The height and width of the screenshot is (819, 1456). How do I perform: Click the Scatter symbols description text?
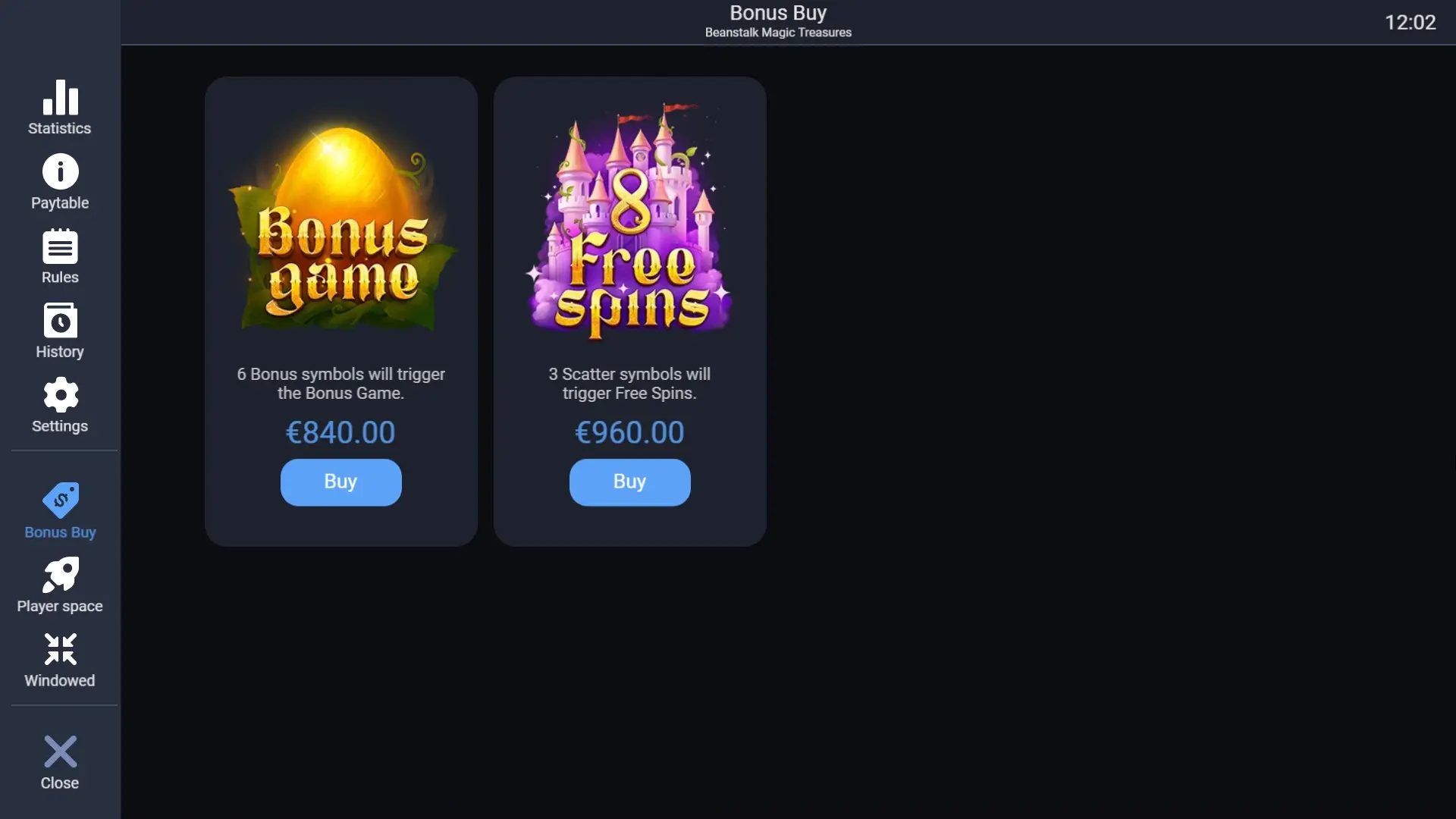tap(629, 384)
